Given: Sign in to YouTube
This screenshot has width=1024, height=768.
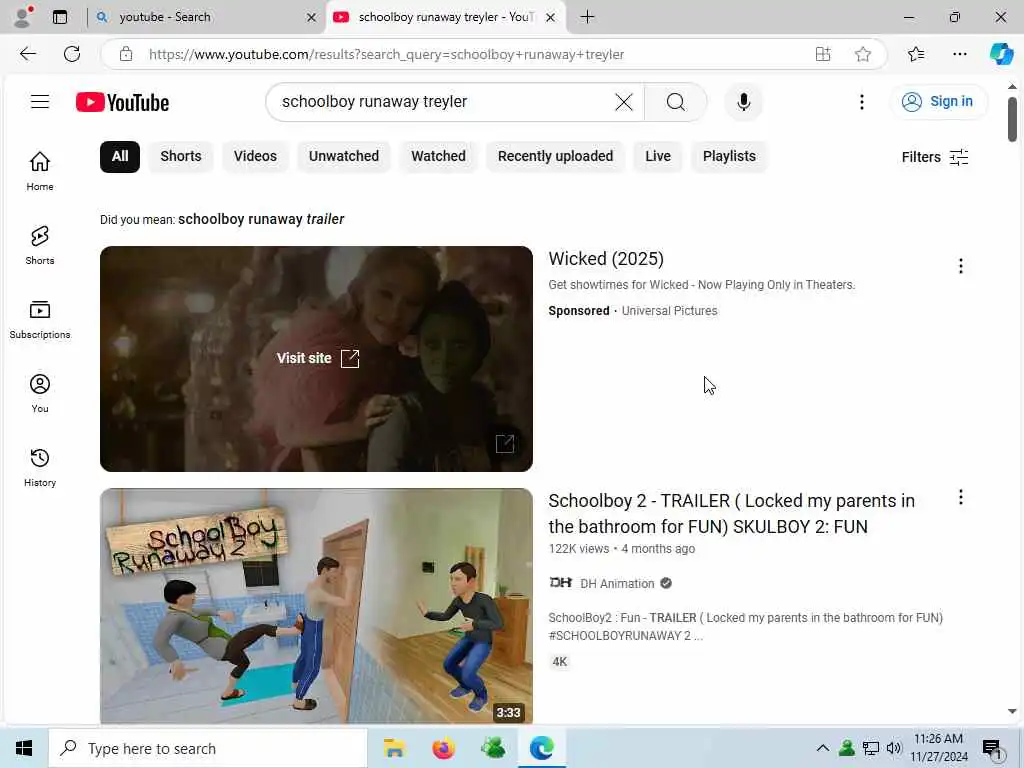Looking at the screenshot, I should (938, 102).
